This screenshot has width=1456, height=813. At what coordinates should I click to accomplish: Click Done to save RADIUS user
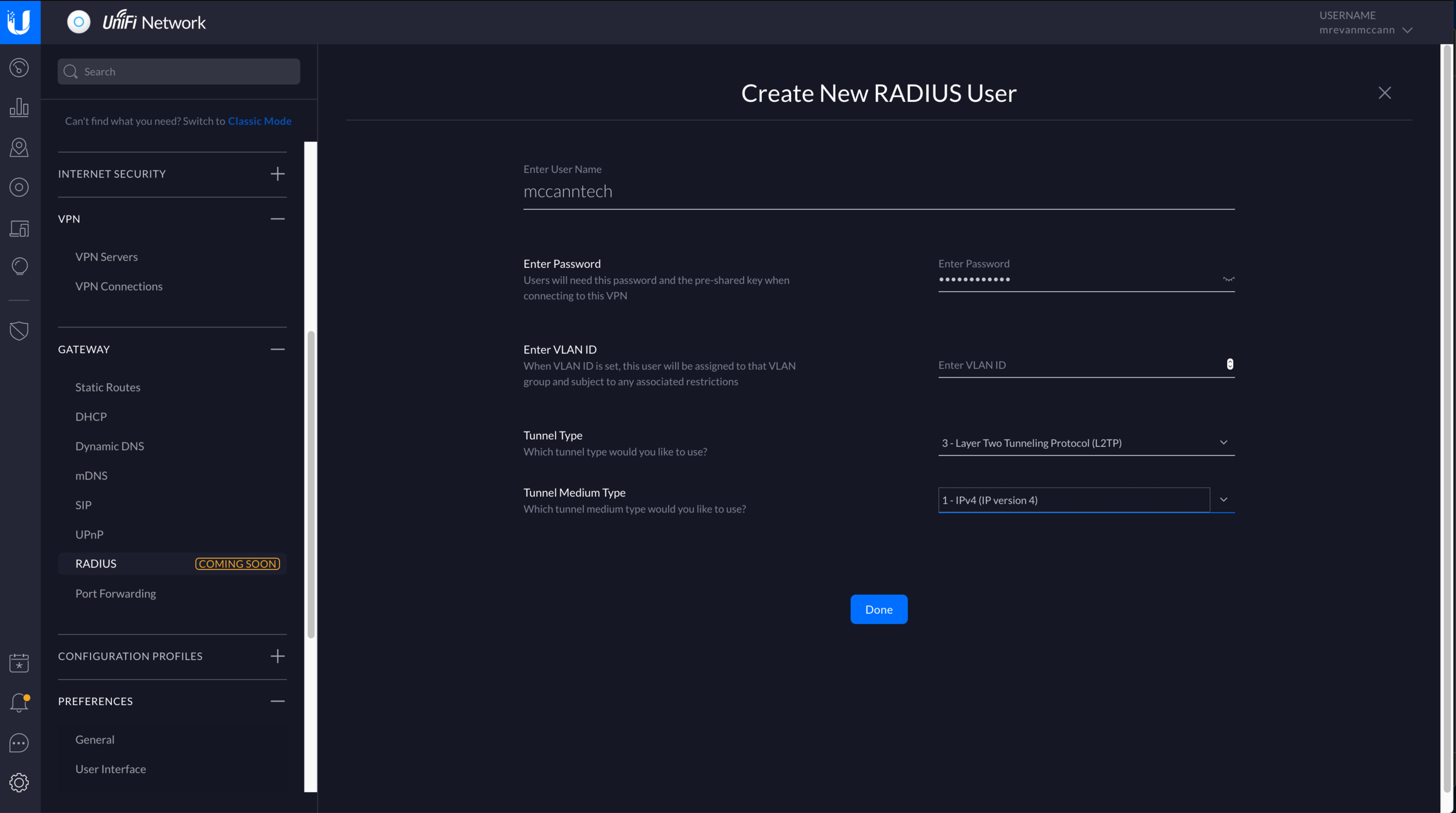(x=879, y=608)
